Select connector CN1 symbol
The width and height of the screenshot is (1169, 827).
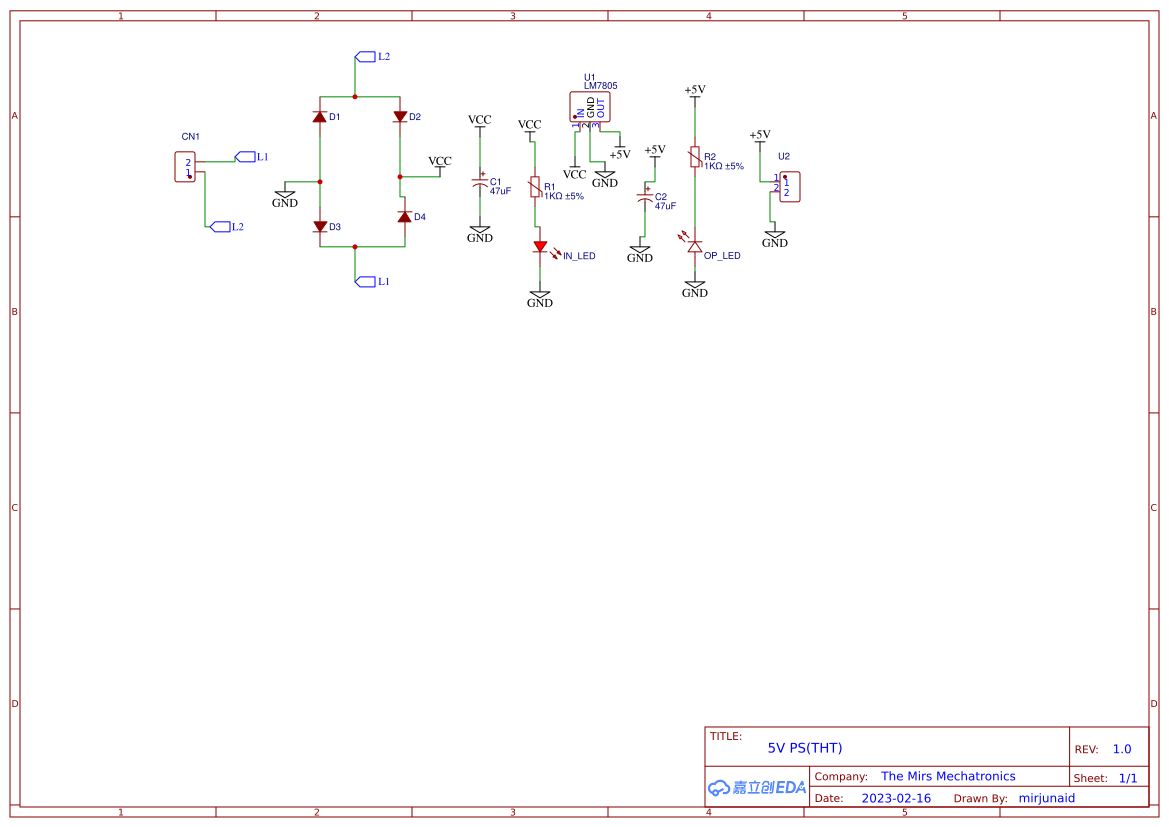coord(186,166)
